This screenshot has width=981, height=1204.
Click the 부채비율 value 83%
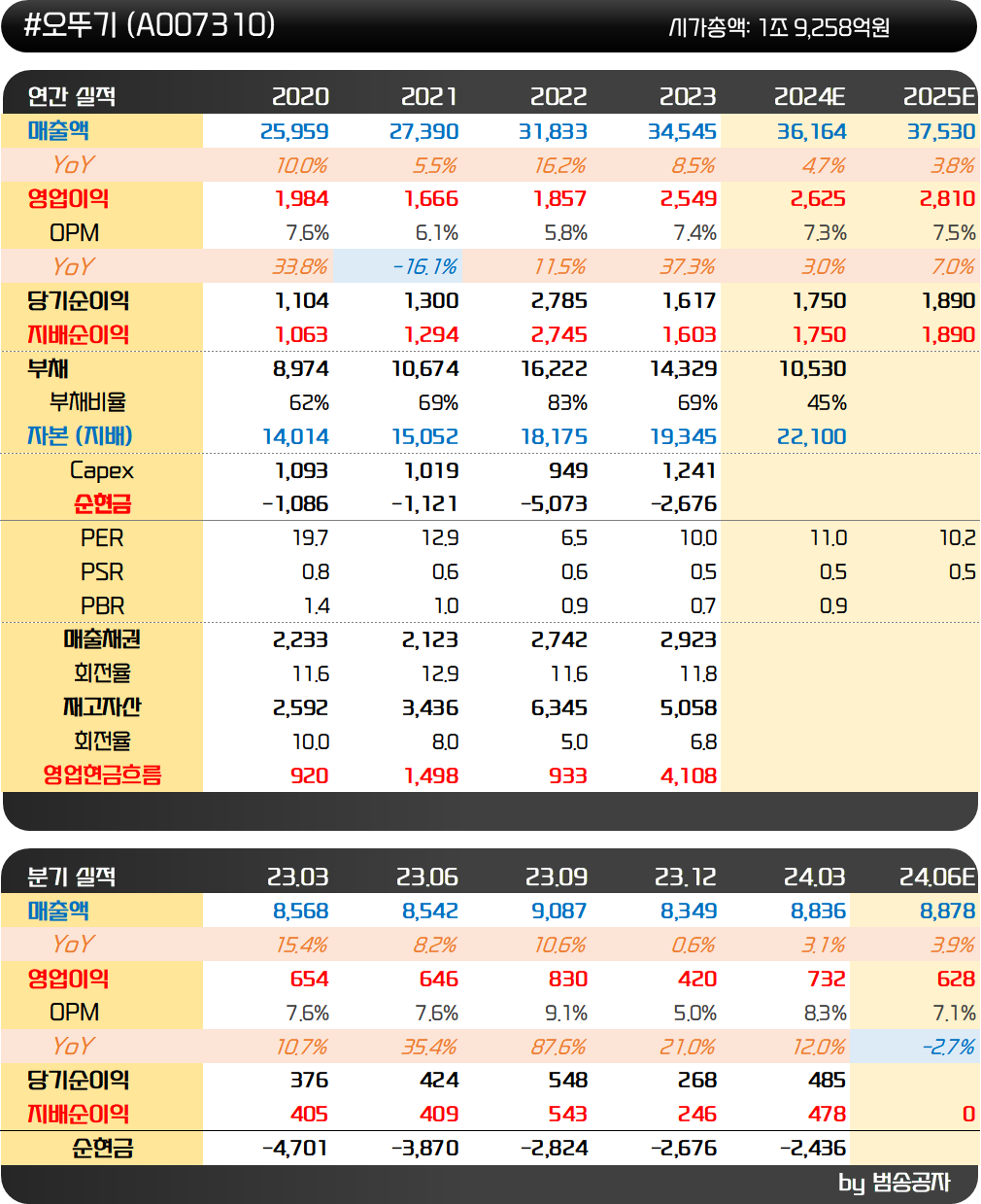click(567, 402)
